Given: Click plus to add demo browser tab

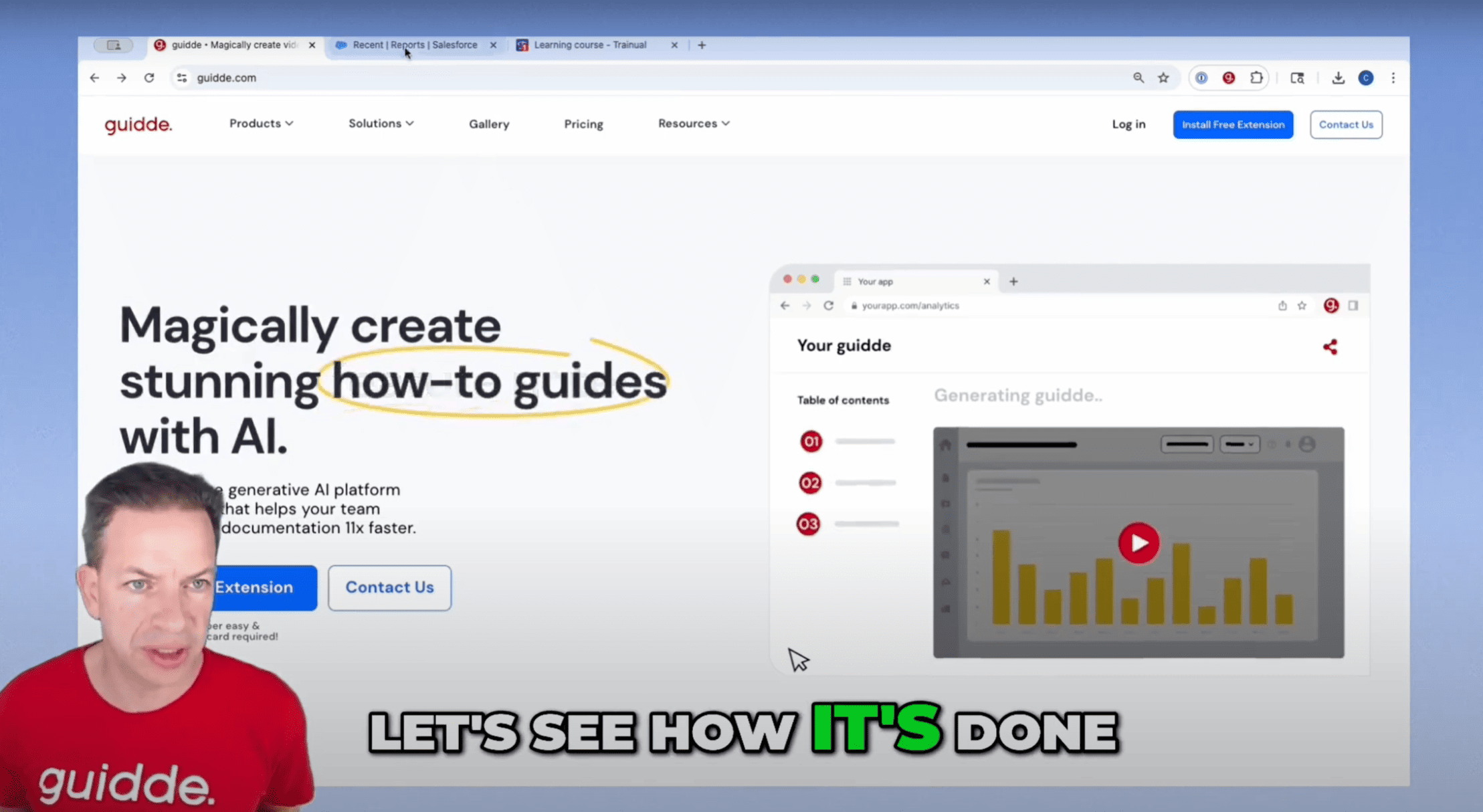Looking at the screenshot, I should pyautogui.click(x=1013, y=282).
